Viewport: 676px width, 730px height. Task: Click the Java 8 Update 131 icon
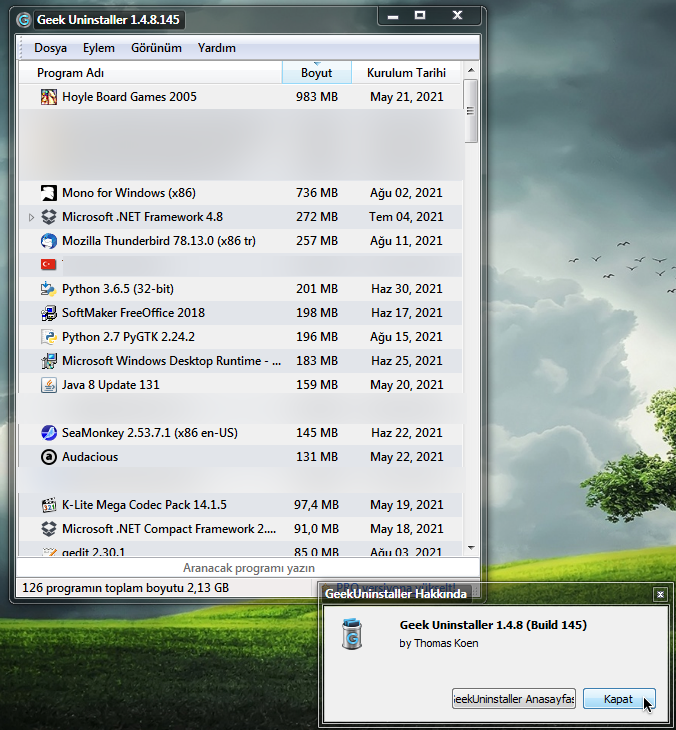(48, 385)
